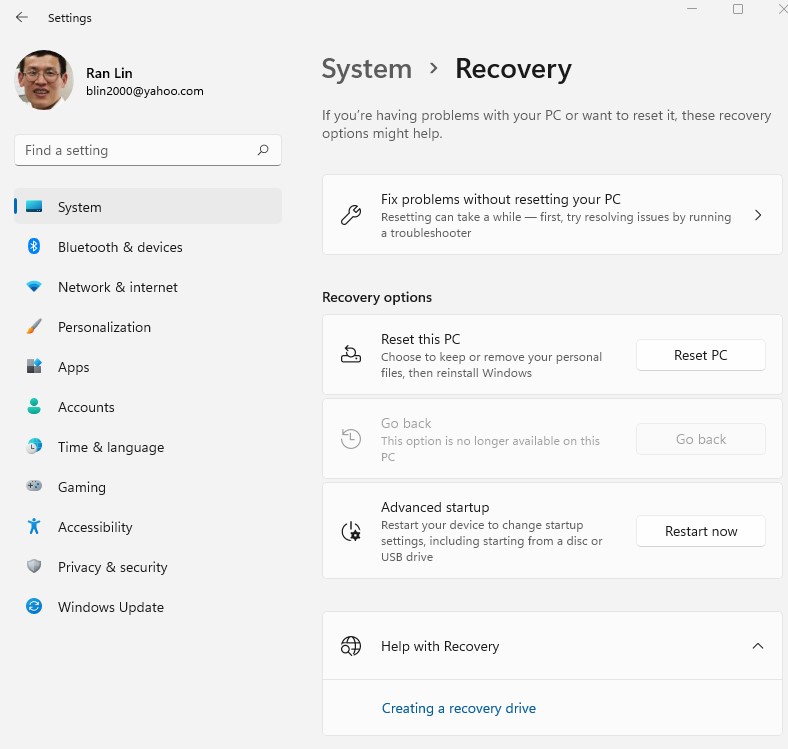Open the Ran Lin profile picture
This screenshot has width=788, height=749.
click(44, 79)
